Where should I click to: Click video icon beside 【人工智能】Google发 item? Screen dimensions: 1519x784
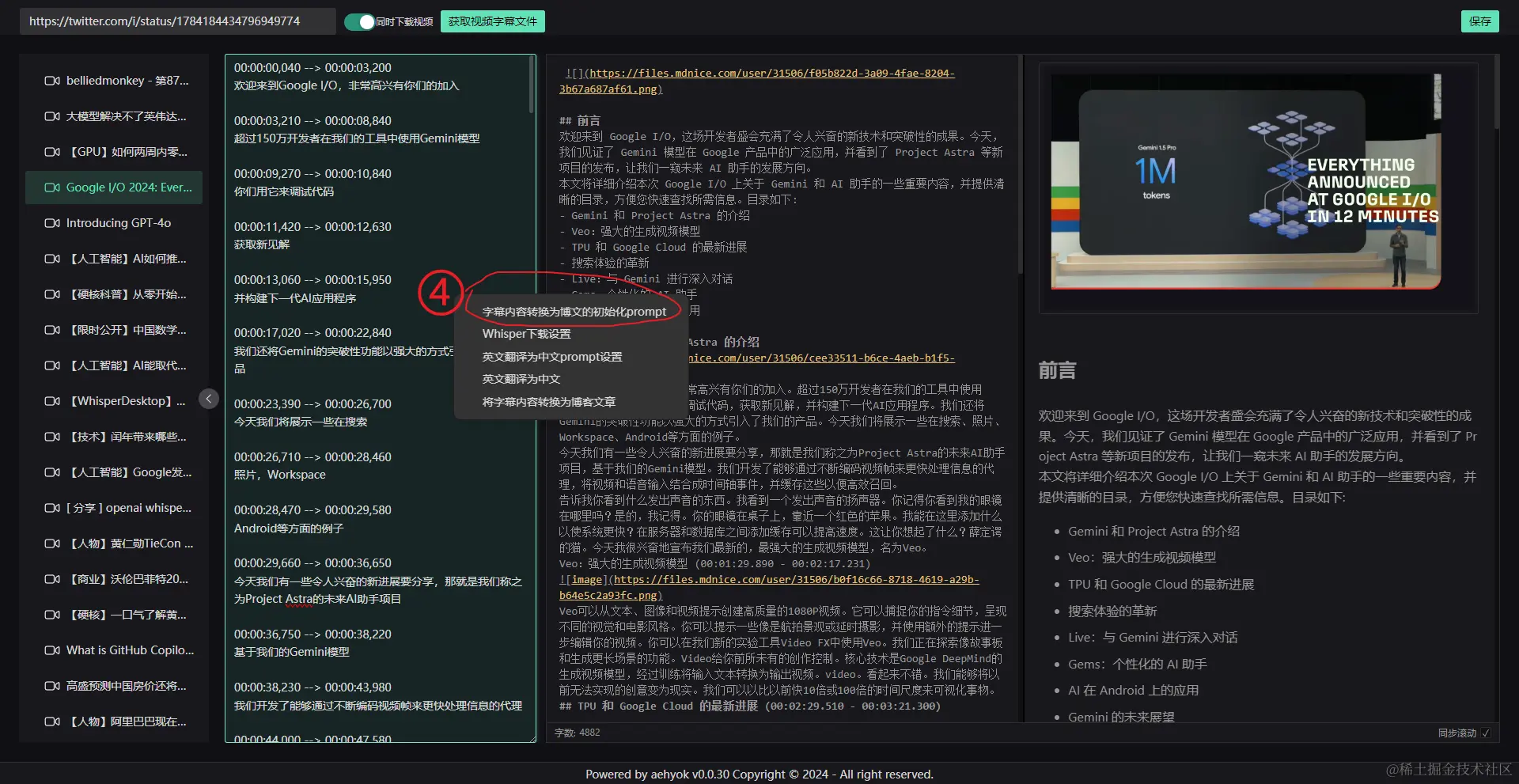52,472
